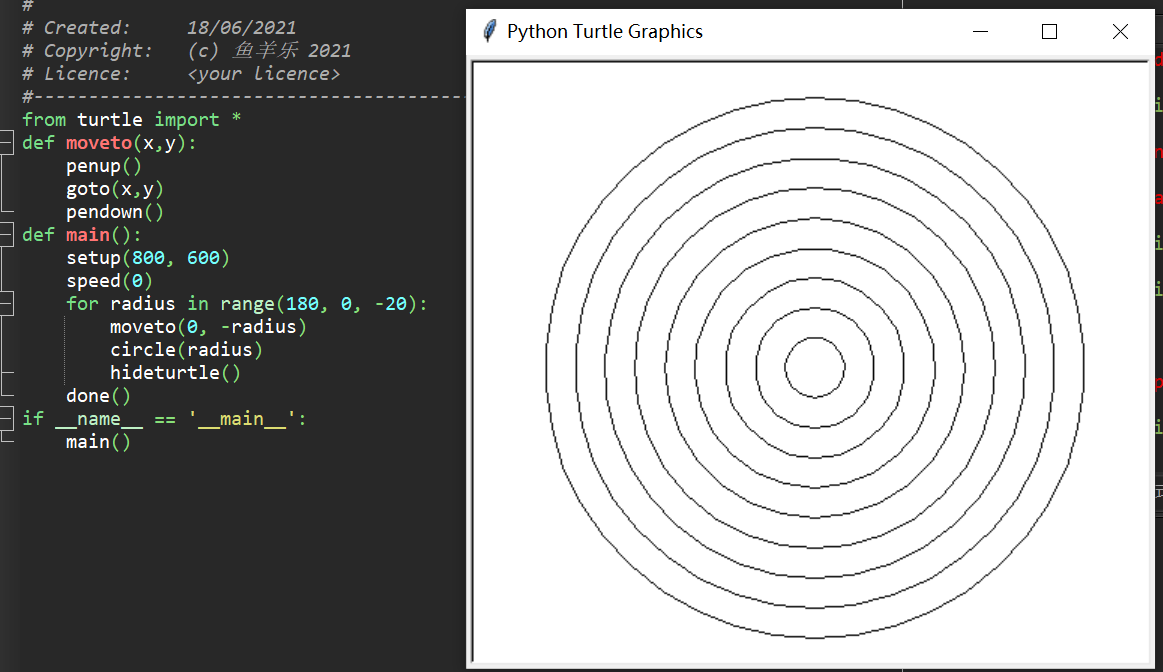Screen dimensions: 1163x672
Task: Collapse the def moveto code fold
Action: click(x=7, y=142)
